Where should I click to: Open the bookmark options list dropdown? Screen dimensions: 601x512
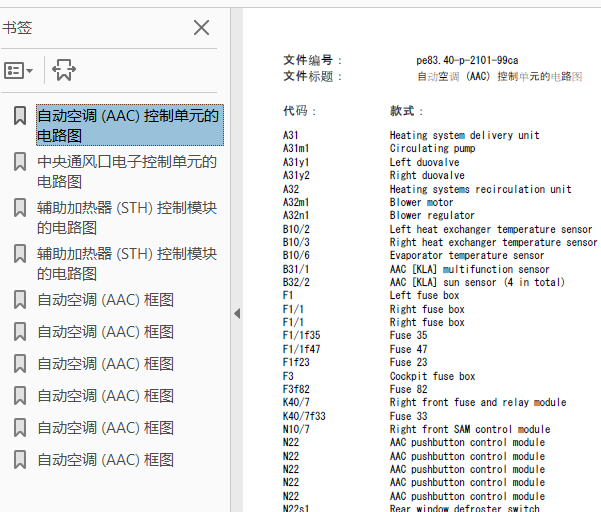[18, 71]
